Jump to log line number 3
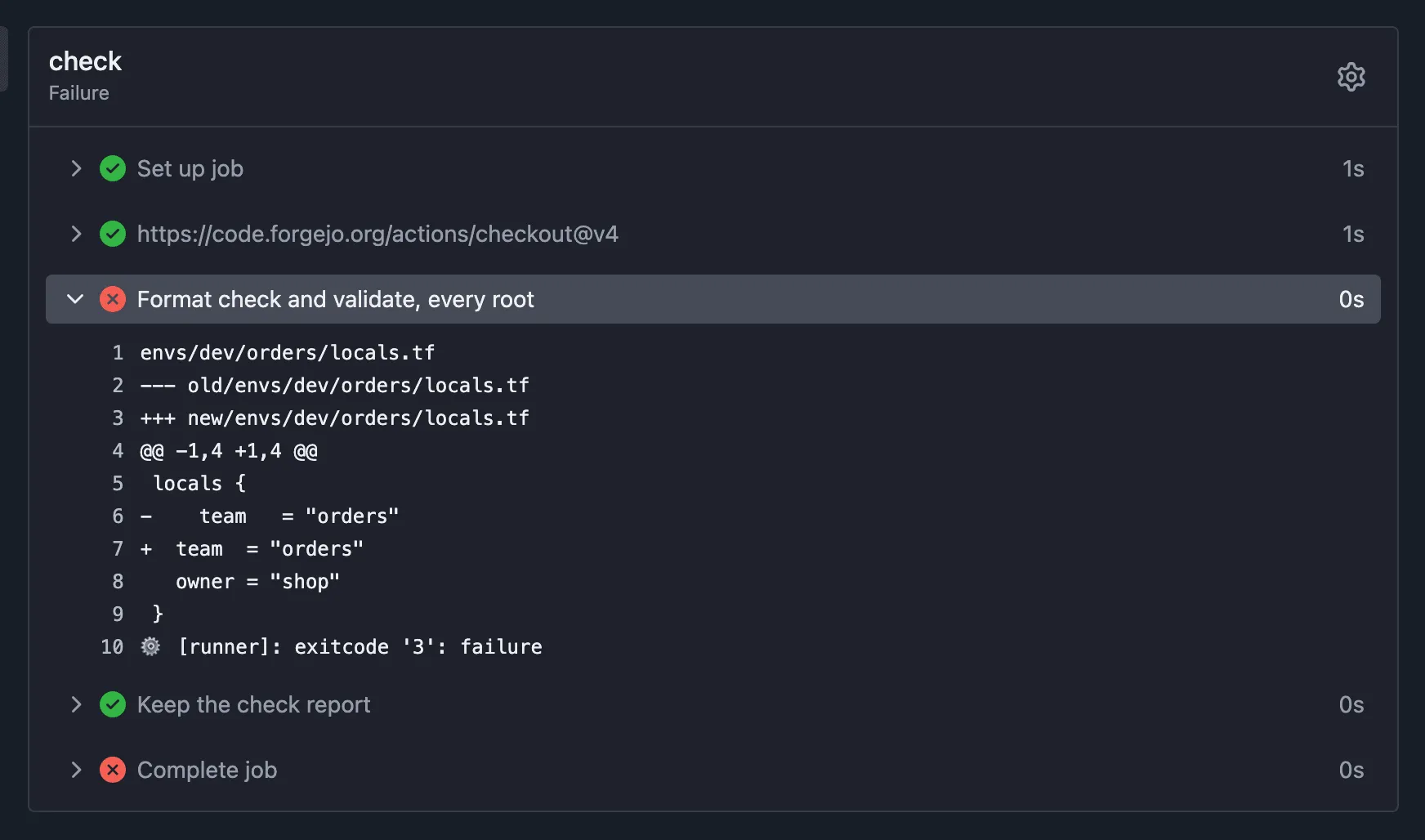 118,418
